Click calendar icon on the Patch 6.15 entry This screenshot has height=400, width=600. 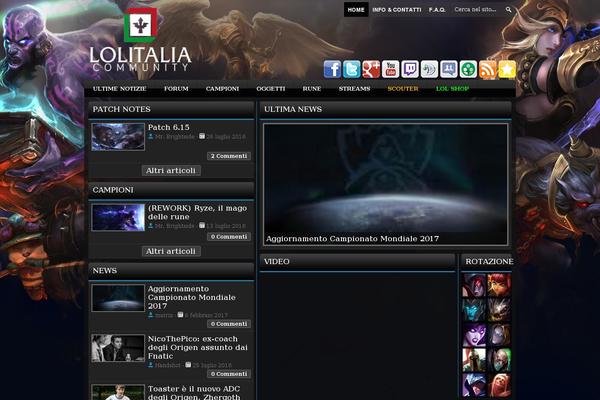[202, 136]
